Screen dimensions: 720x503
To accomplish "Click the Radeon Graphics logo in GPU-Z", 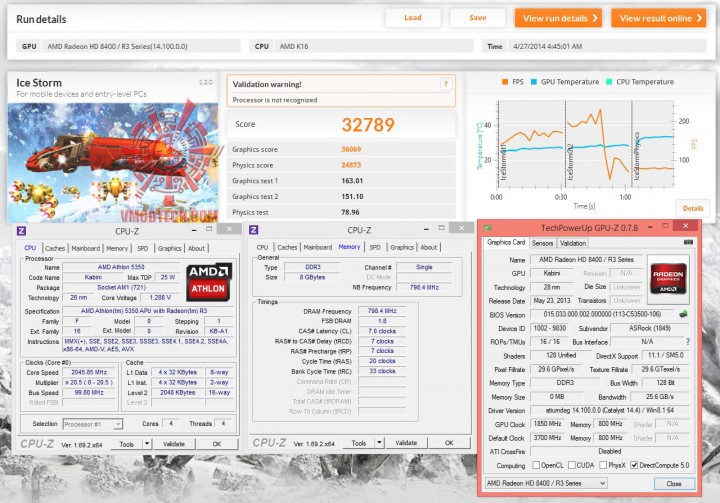I will (669, 279).
